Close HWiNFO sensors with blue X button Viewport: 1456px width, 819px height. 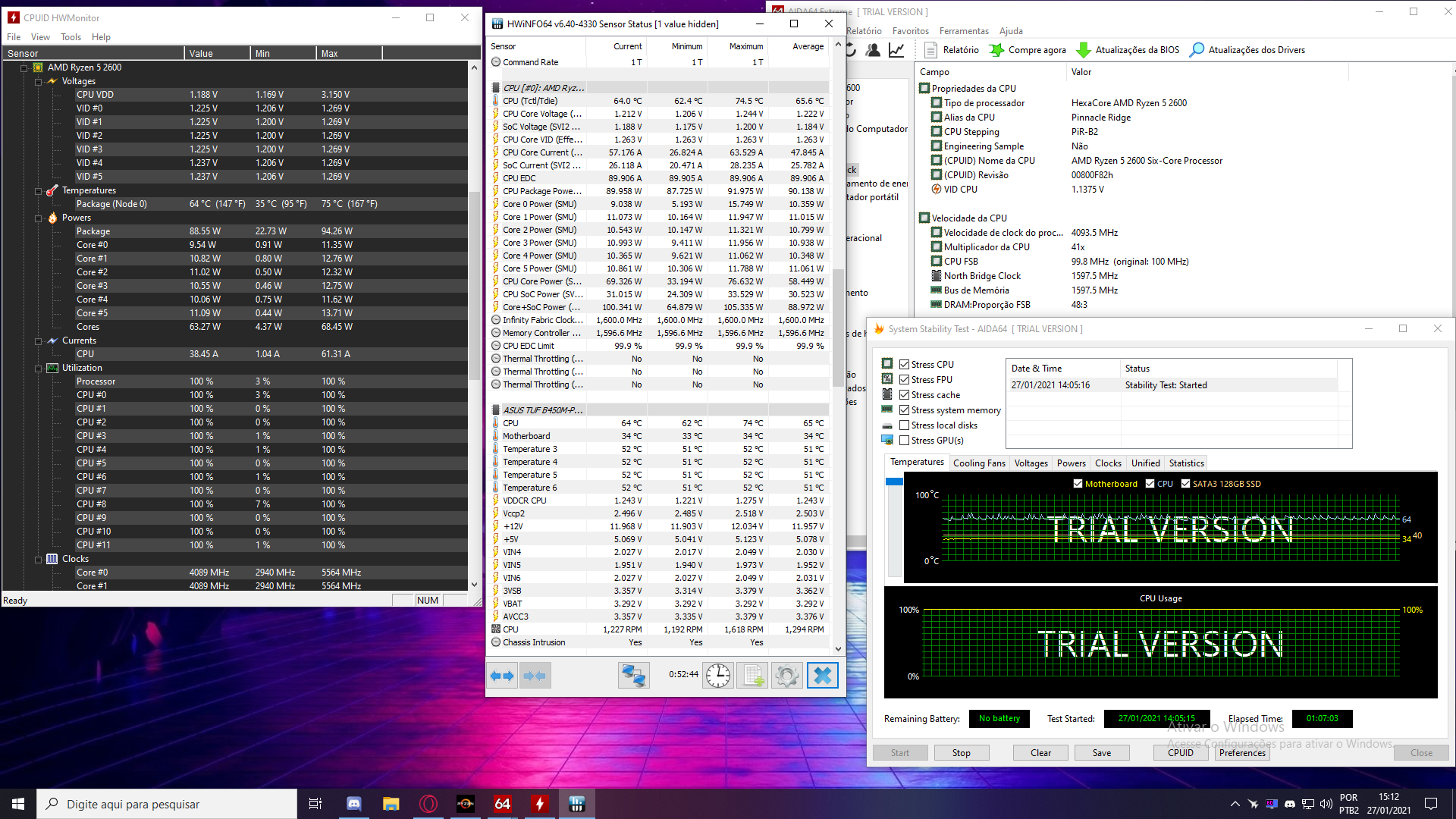click(x=822, y=675)
